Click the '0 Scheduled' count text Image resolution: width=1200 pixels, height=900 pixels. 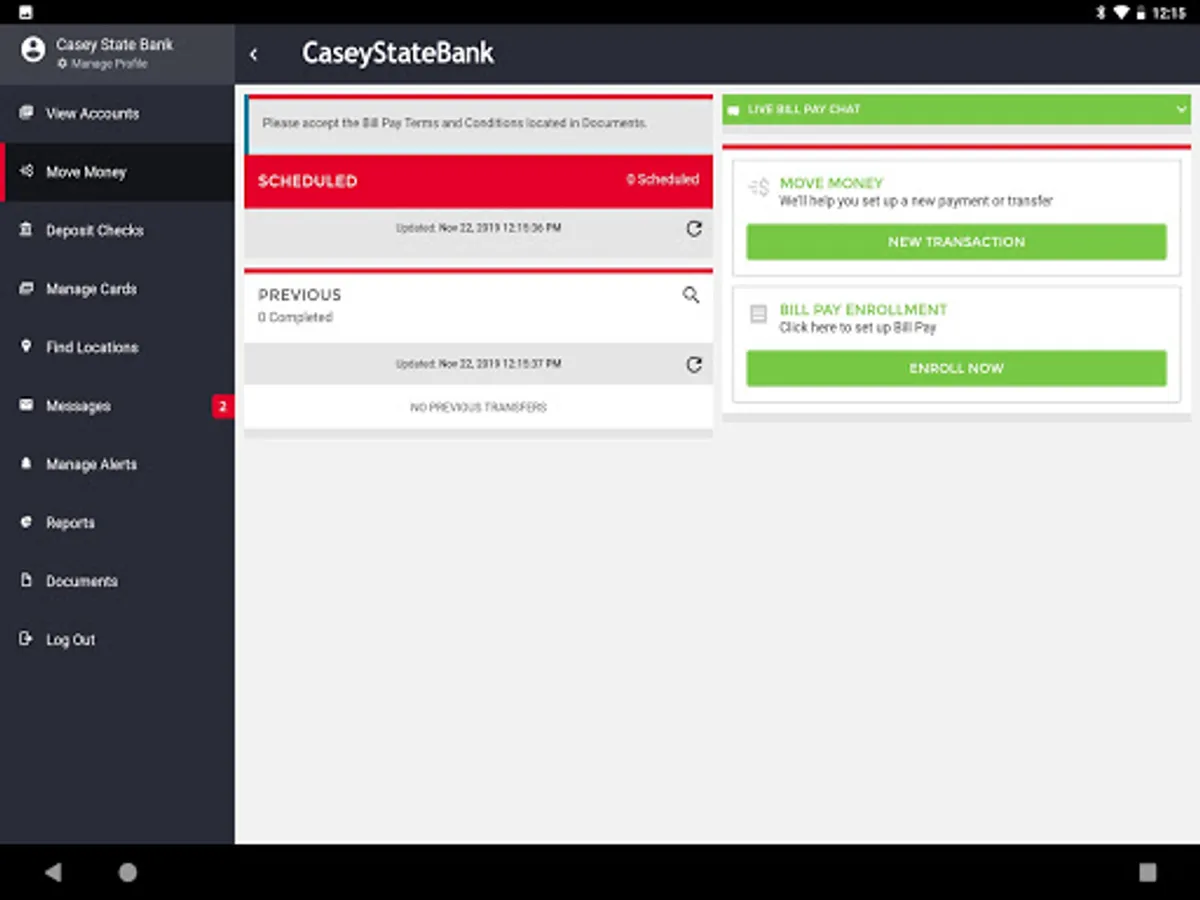point(663,180)
